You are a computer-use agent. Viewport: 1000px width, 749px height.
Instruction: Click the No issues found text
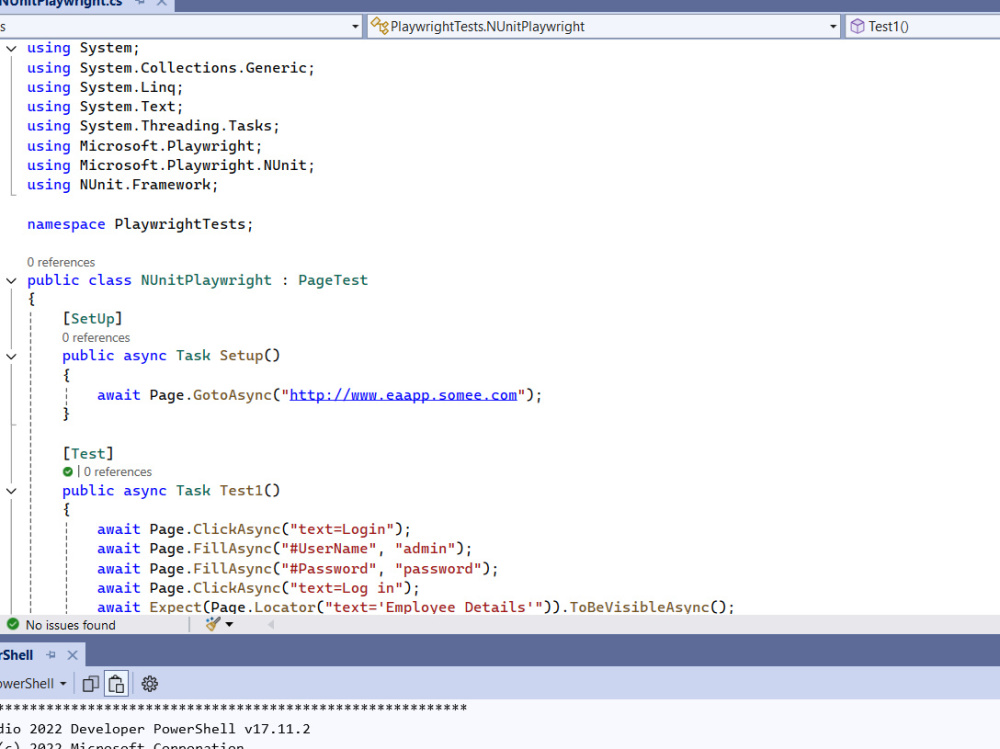(70, 625)
